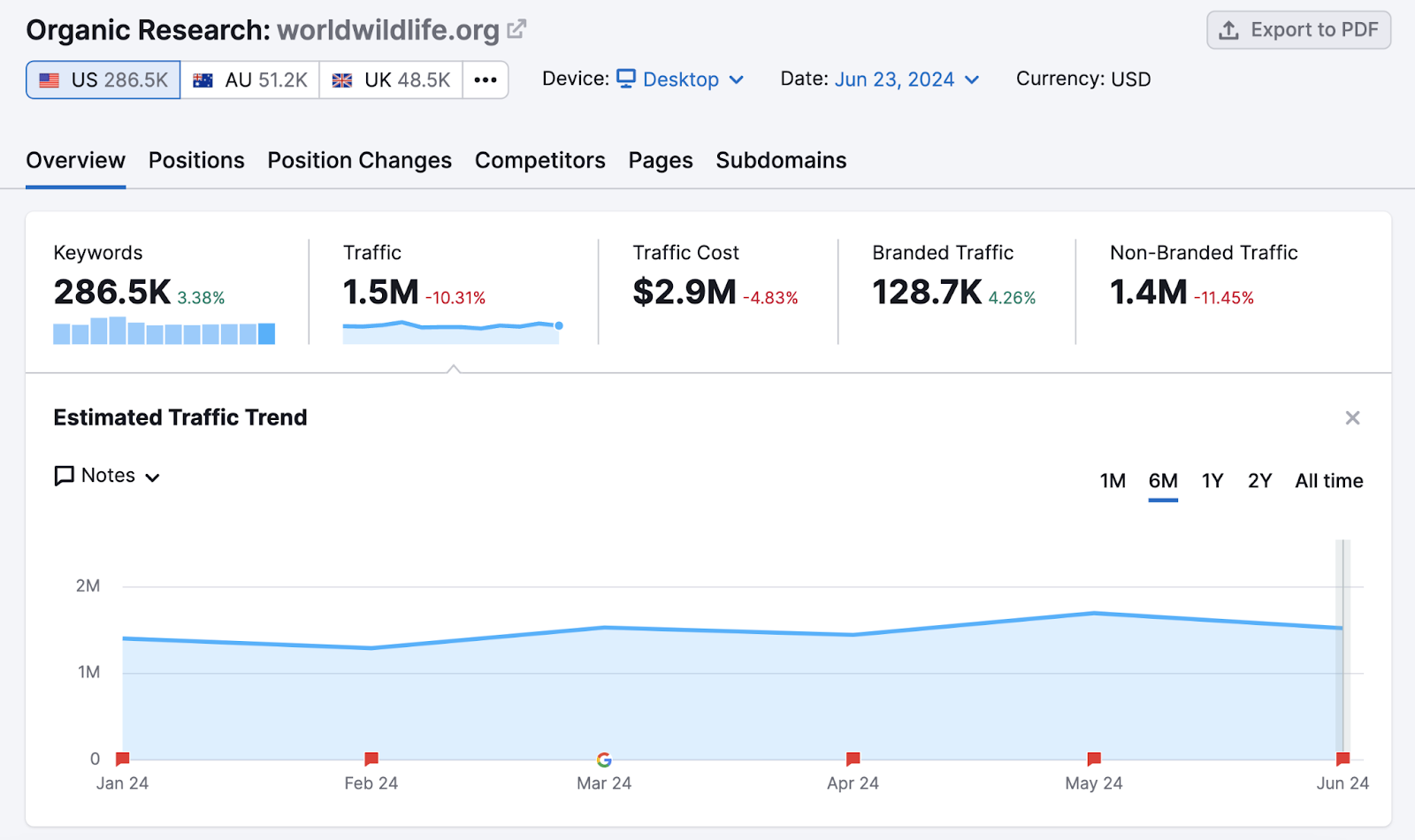Switch to the Position Changes tab

click(x=359, y=160)
